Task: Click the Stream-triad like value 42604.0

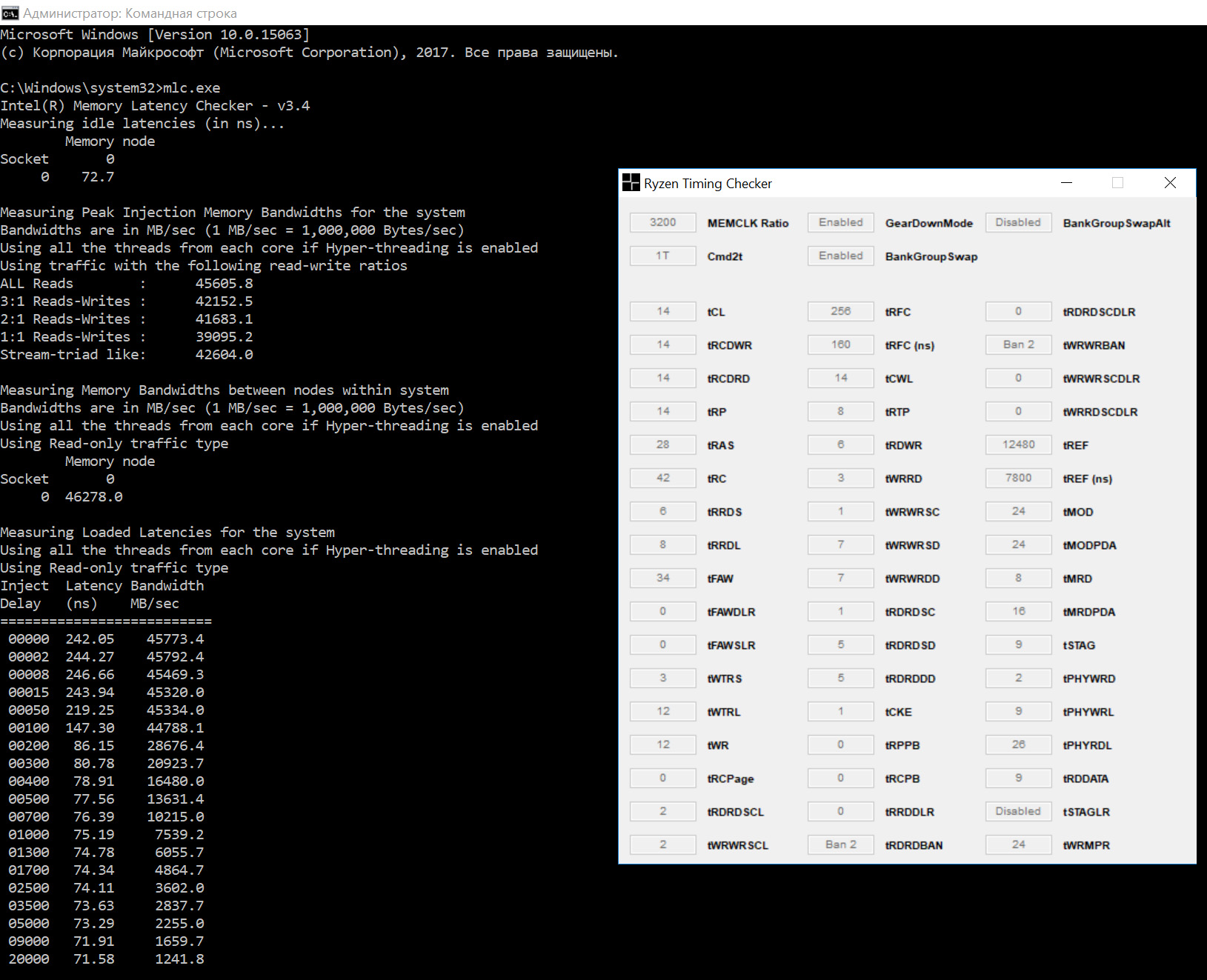Action: click(x=224, y=355)
